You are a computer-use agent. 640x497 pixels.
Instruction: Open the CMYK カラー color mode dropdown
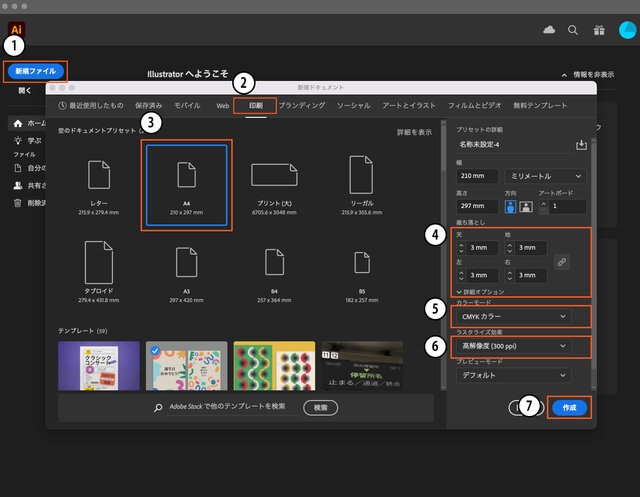point(514,316)
